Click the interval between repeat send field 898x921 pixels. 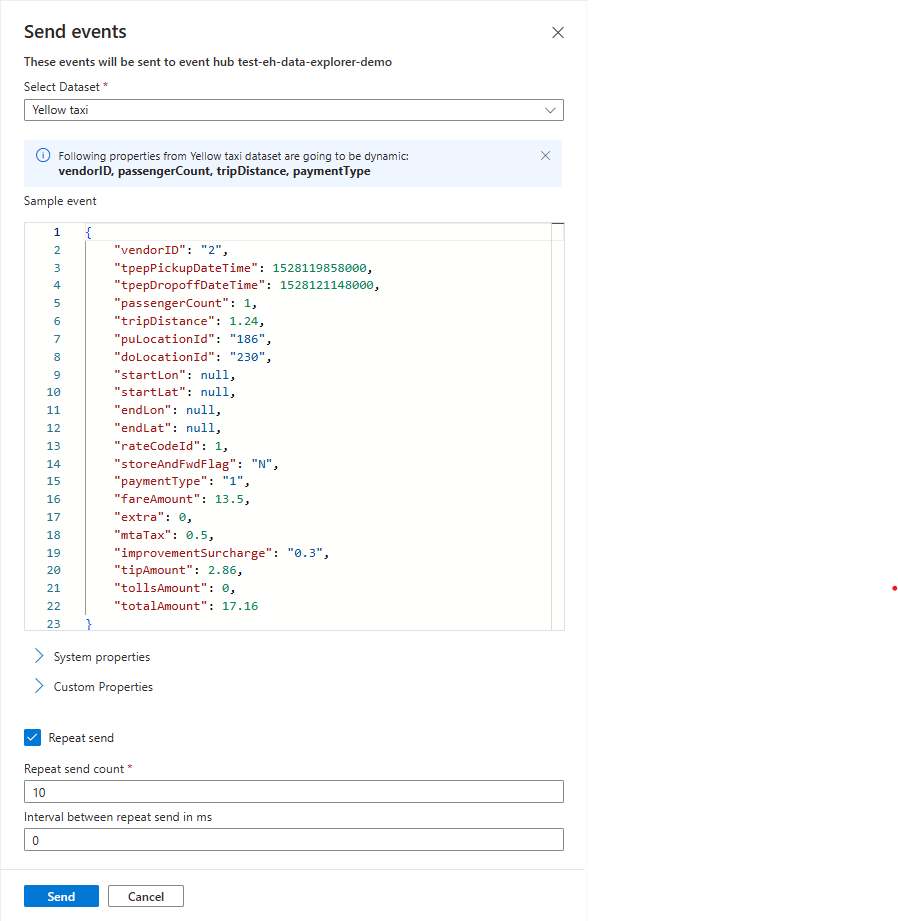click(x=293, y=840)
